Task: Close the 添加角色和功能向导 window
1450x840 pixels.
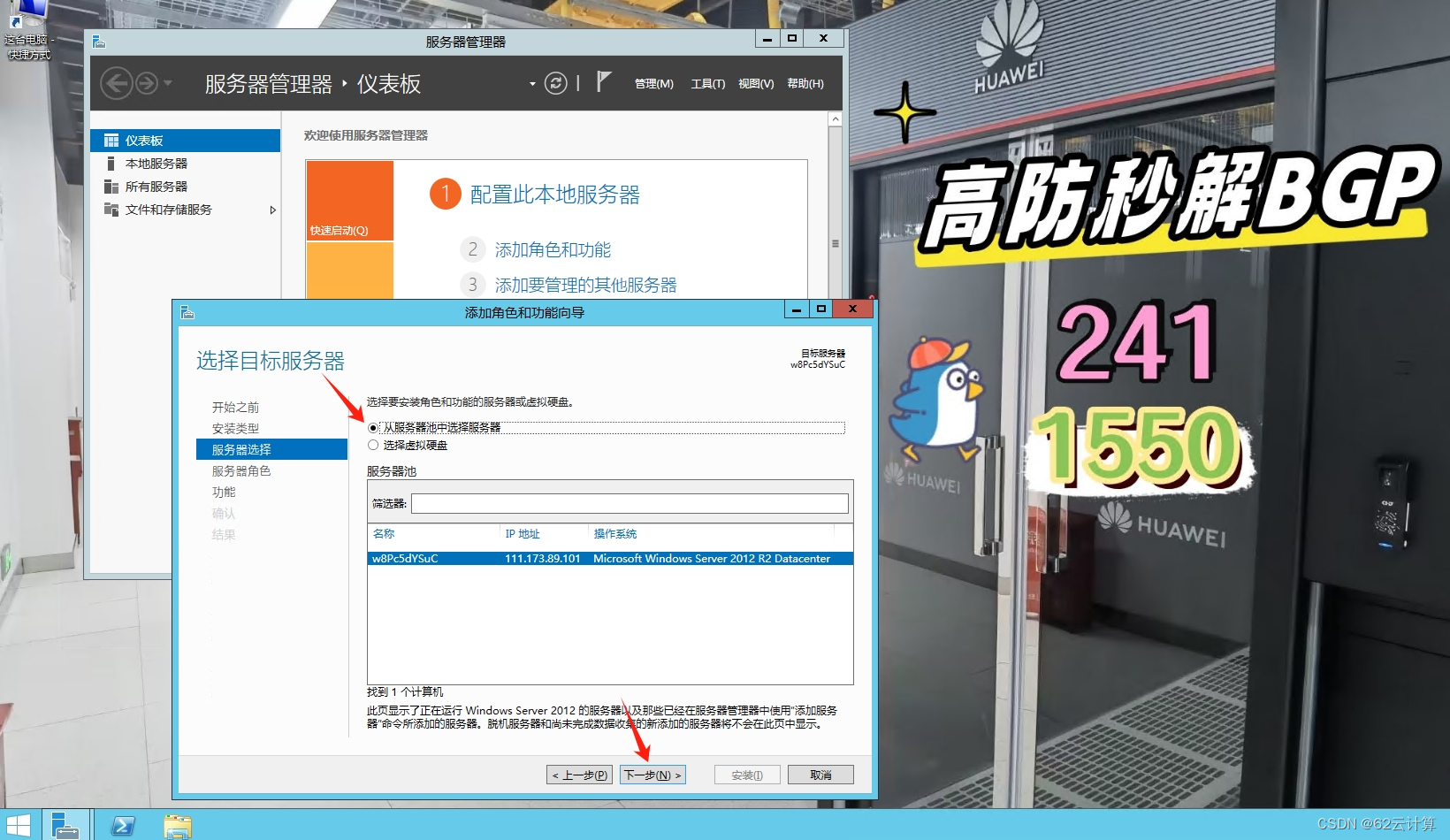Action: pyautogui.click(x=852, y=309)
